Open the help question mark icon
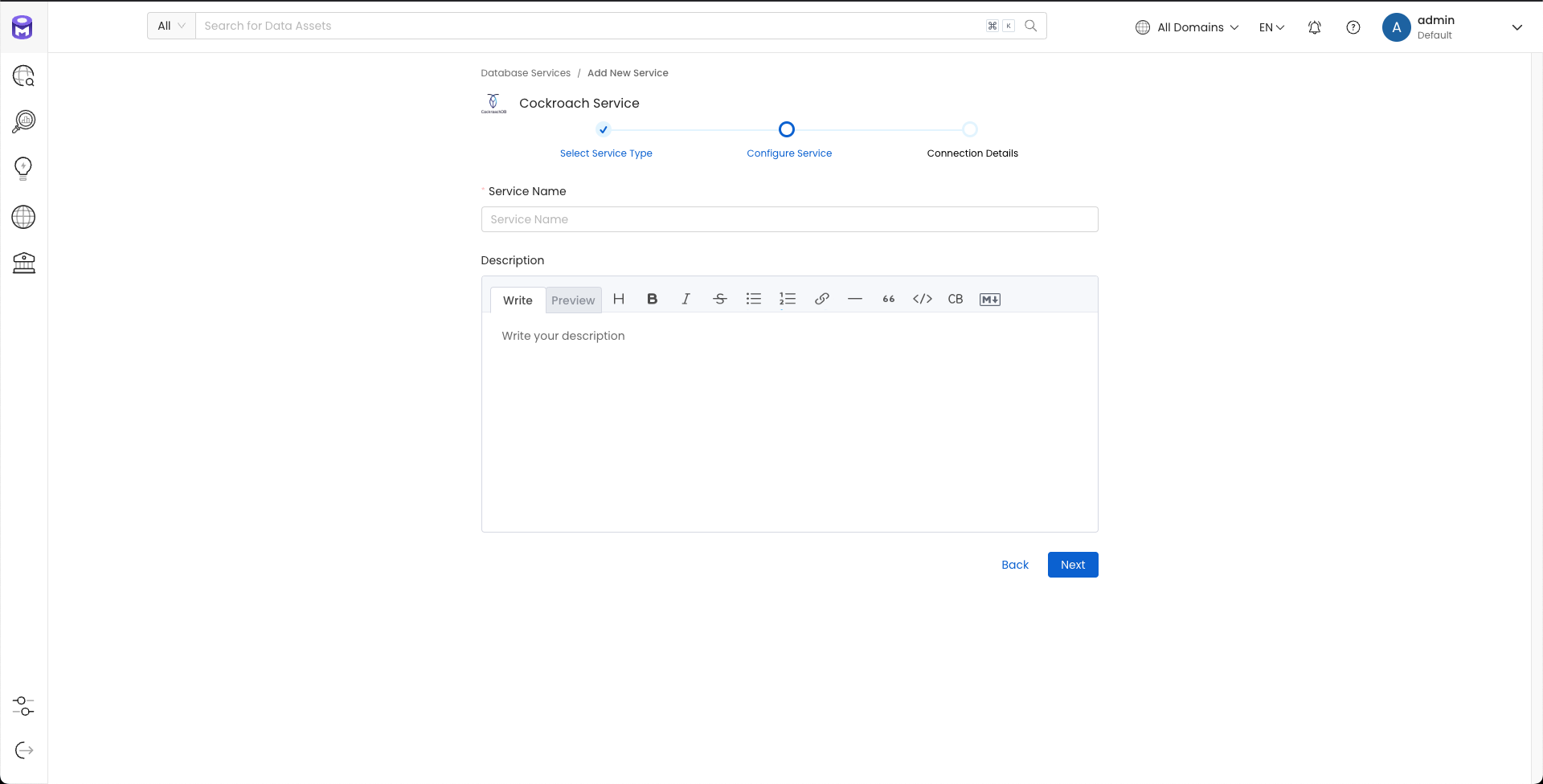This screenshot has width=1543, height=784. (x=1353, y=27)
